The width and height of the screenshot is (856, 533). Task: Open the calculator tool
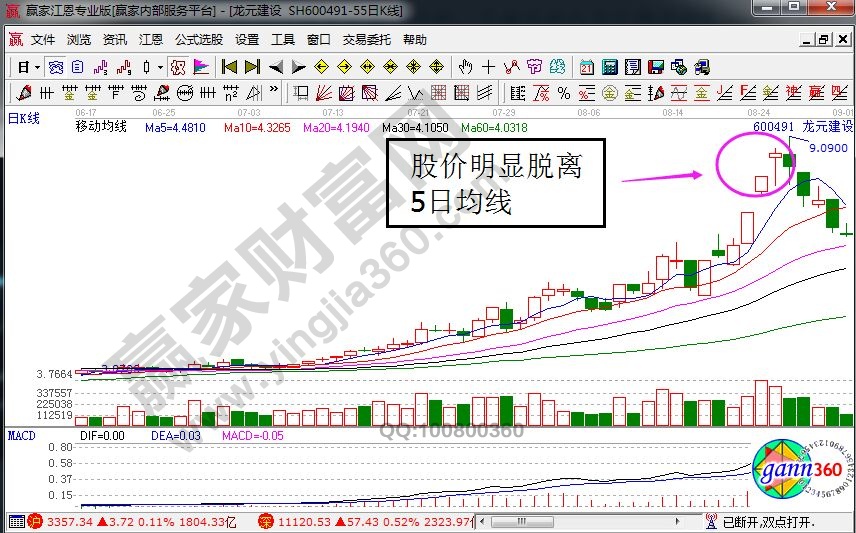tap(609, 67)
